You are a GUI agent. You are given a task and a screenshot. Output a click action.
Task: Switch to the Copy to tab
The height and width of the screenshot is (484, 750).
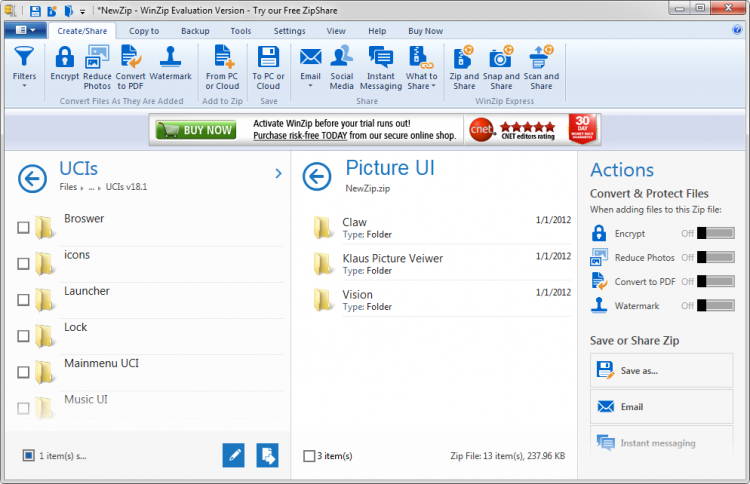pyautogui.click(x=144, y=31)
